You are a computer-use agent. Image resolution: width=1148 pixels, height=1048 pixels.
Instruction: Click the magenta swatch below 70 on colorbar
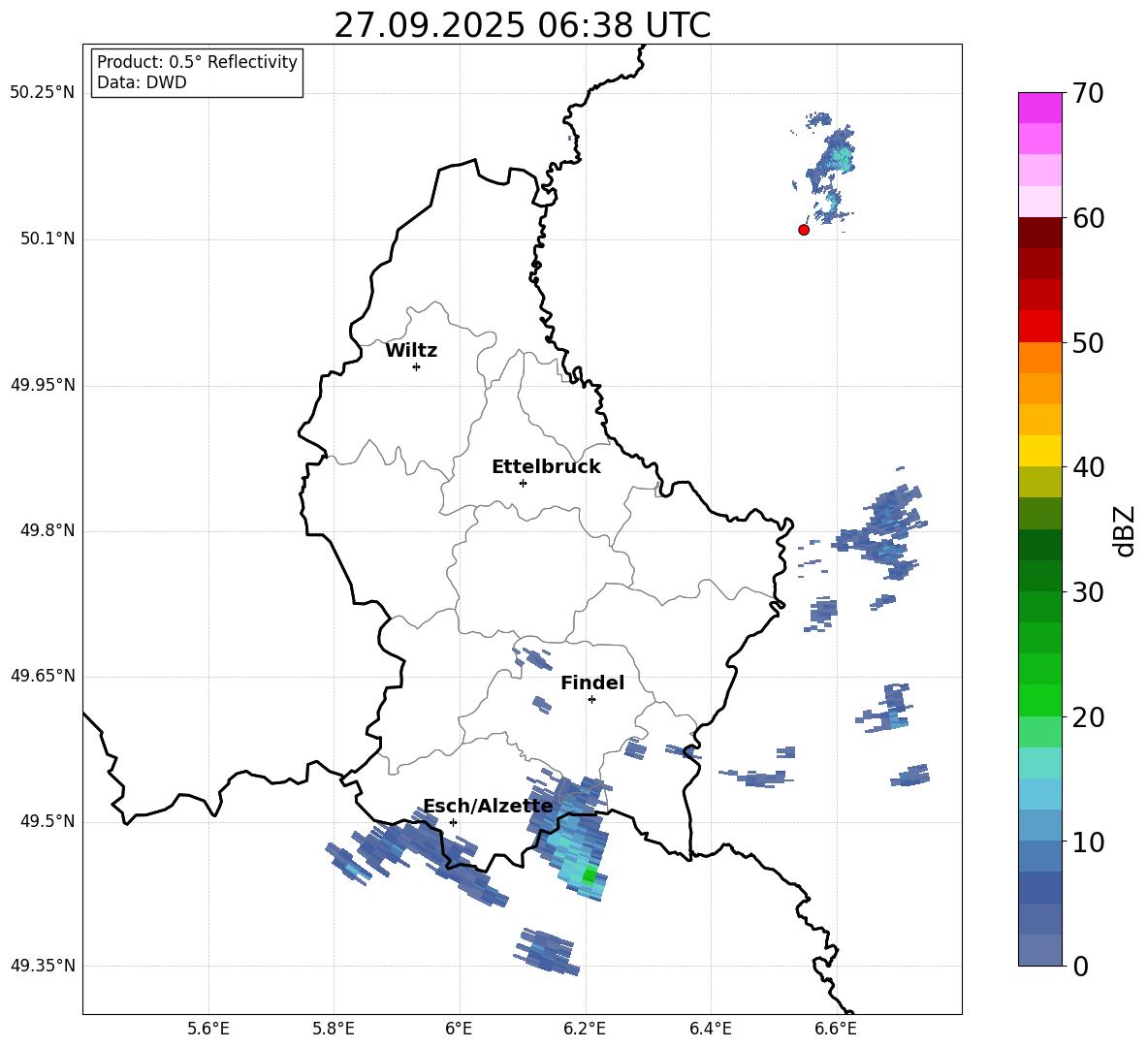point(1039,109)
